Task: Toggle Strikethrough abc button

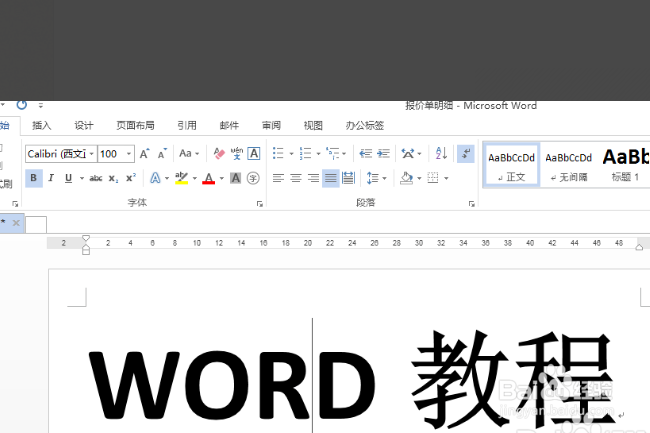Action: (96, 179)
